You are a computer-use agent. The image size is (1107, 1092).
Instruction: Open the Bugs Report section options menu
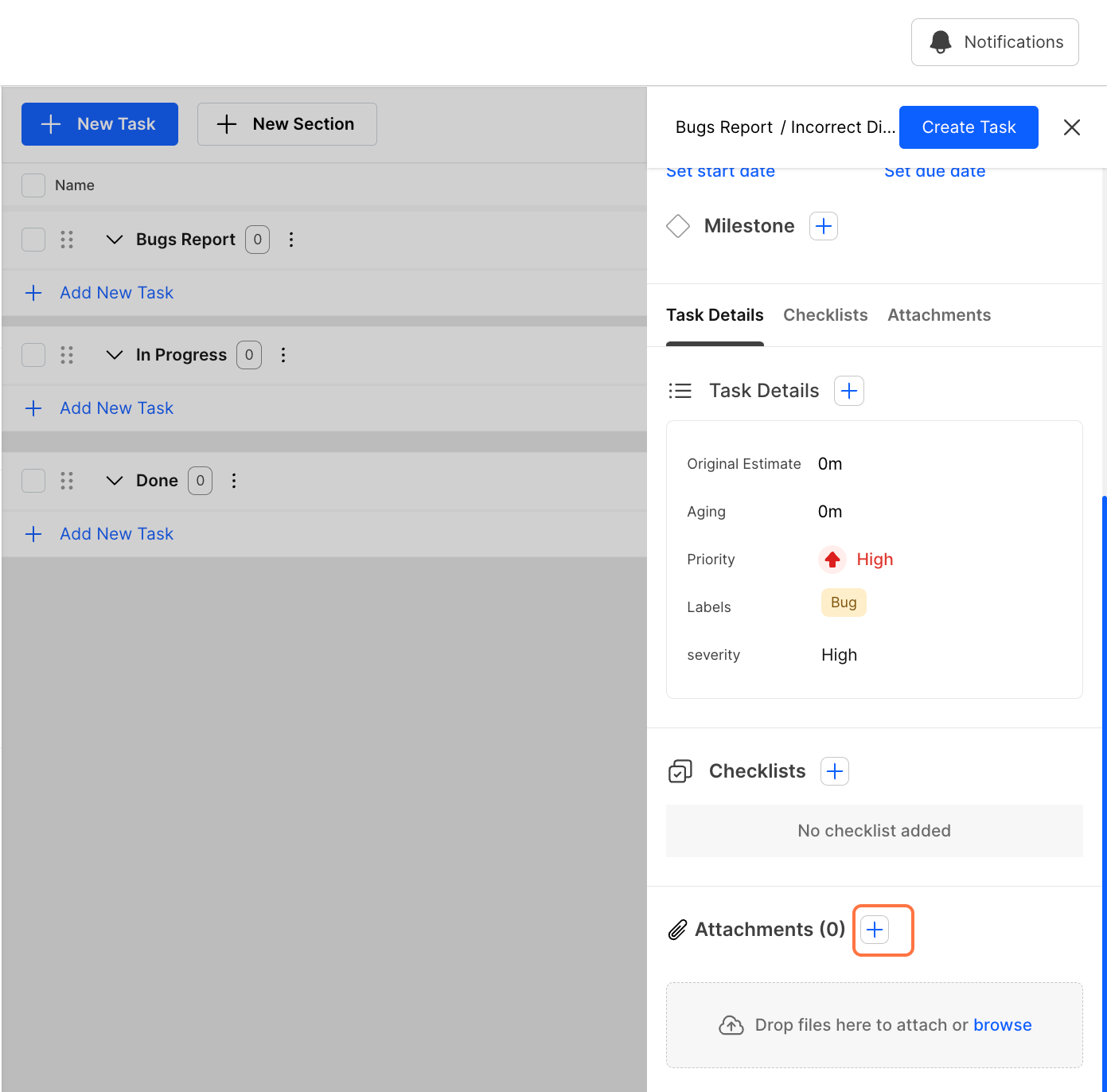[291, 240]
